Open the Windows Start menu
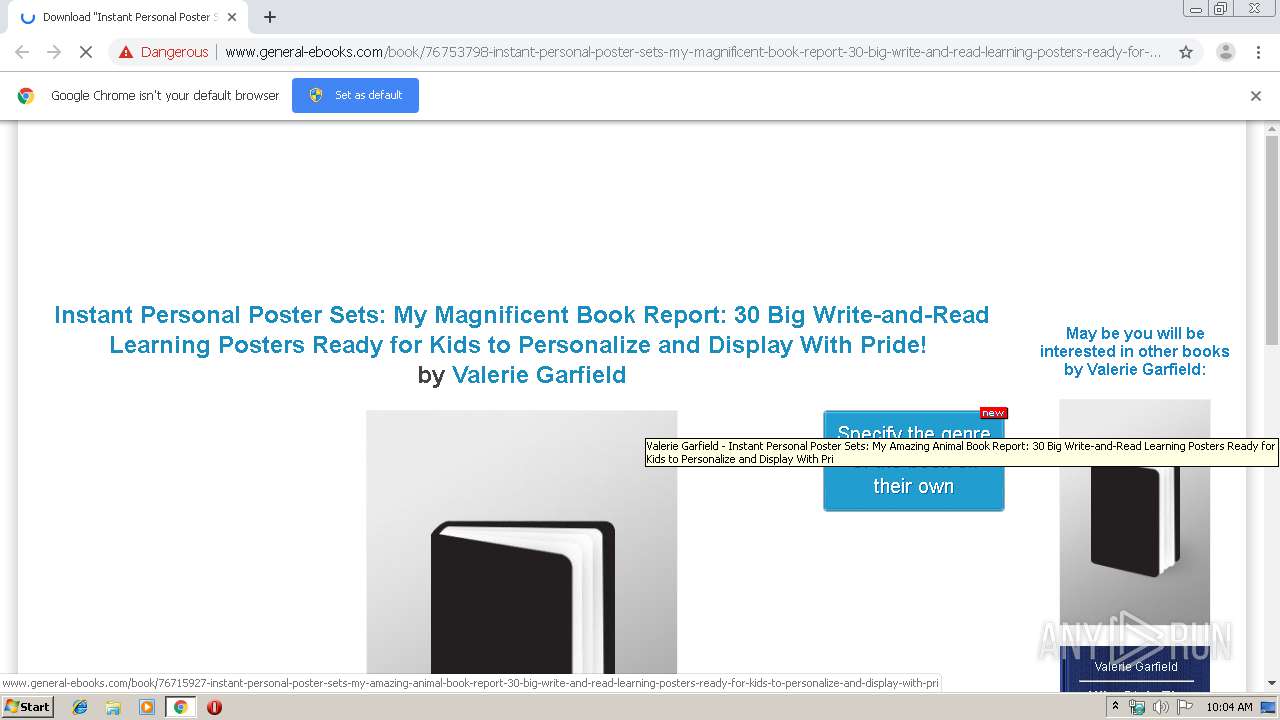This screenshot has height=720, width=1280. (x=27, y=707)
